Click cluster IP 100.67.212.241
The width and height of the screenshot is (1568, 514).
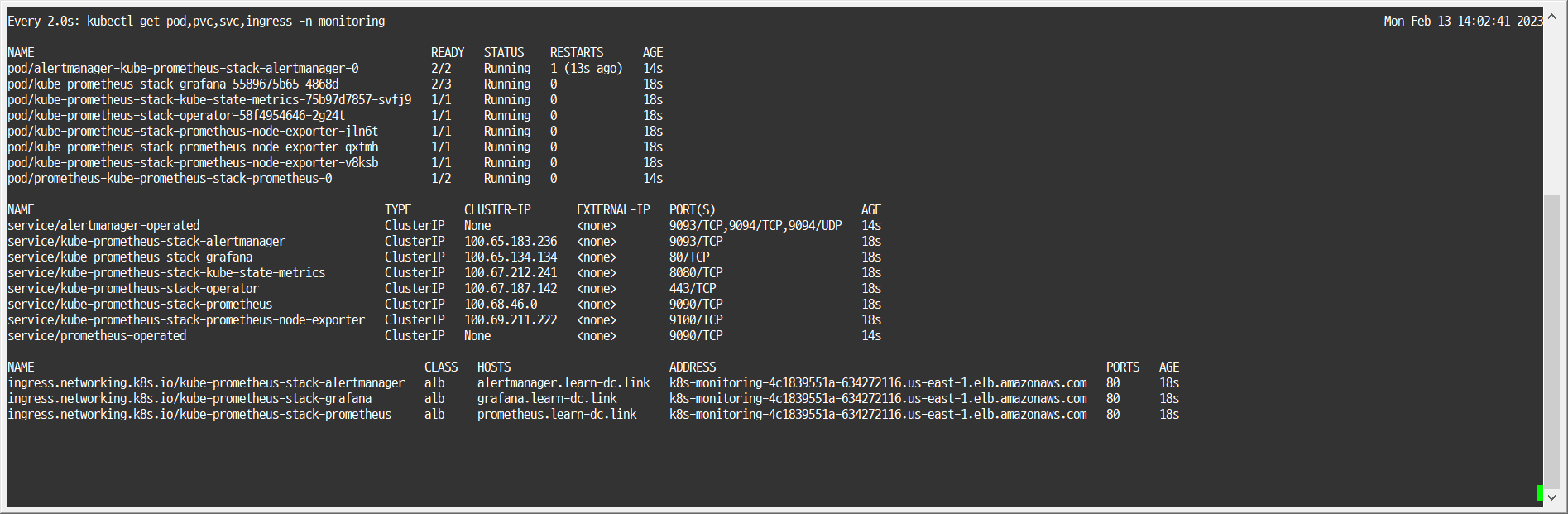[511, 273]
